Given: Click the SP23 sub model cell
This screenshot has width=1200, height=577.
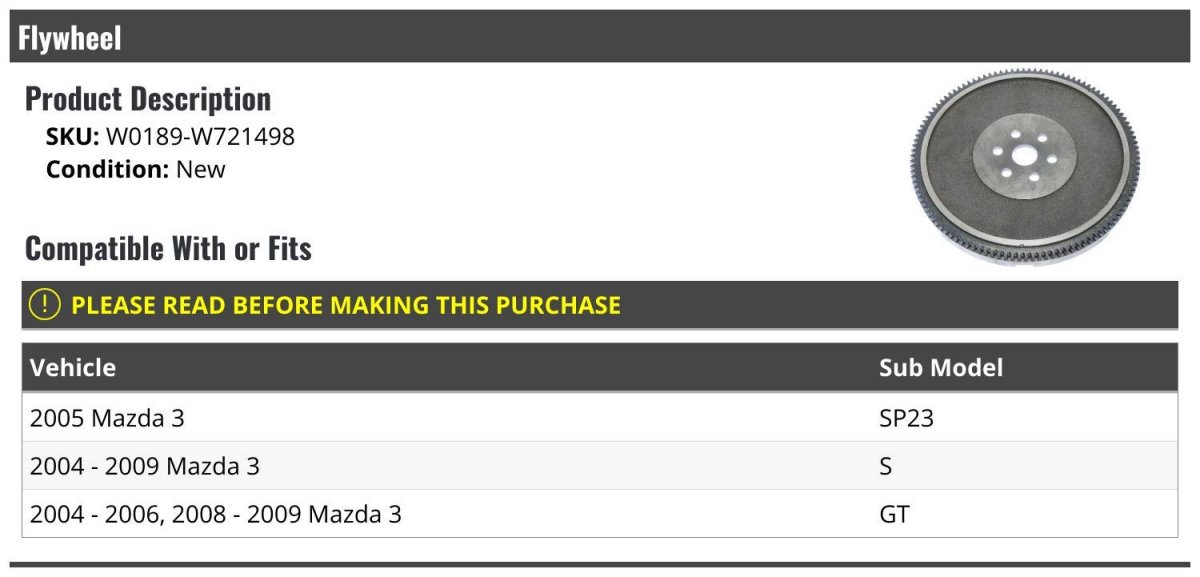Looking at the screenshot, I should tap(906, 418).
